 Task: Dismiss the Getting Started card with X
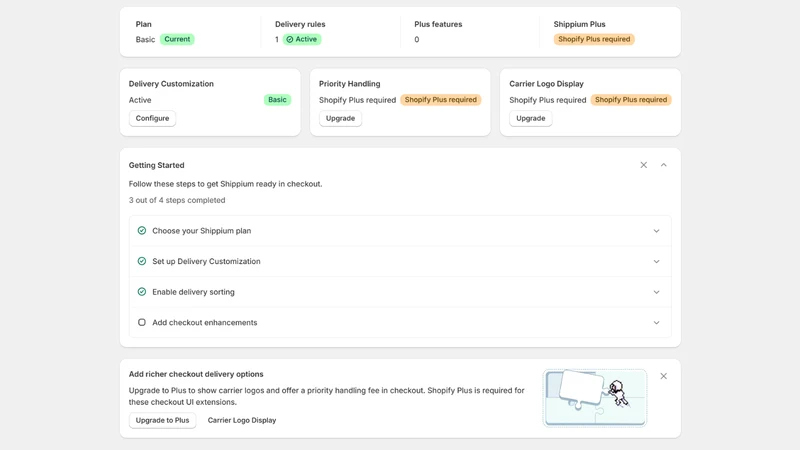(x=643, y=165)
